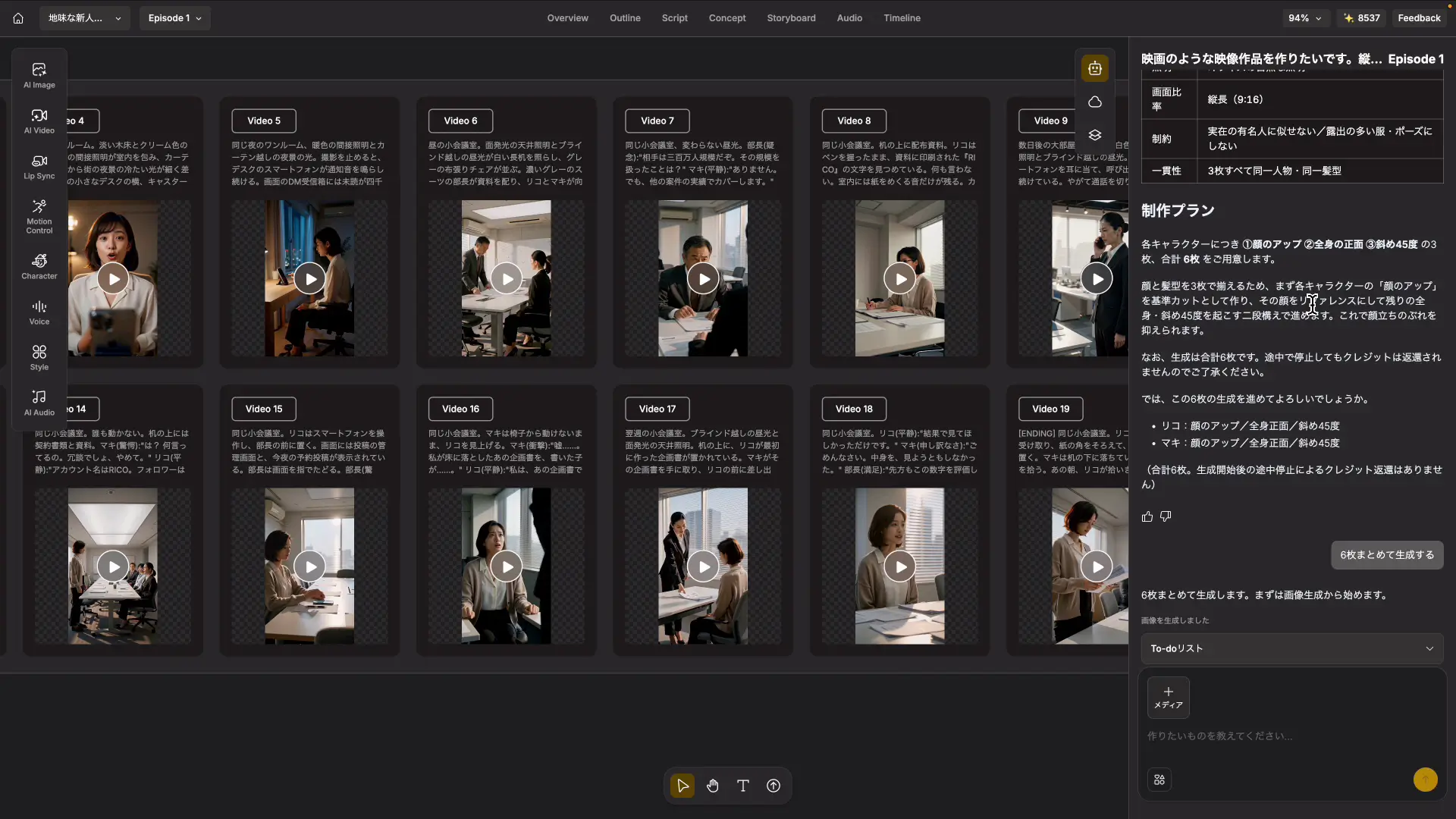Open the 94% zoom dropdown
Screen dimensions: 1456x819
tap(1304, 18)
